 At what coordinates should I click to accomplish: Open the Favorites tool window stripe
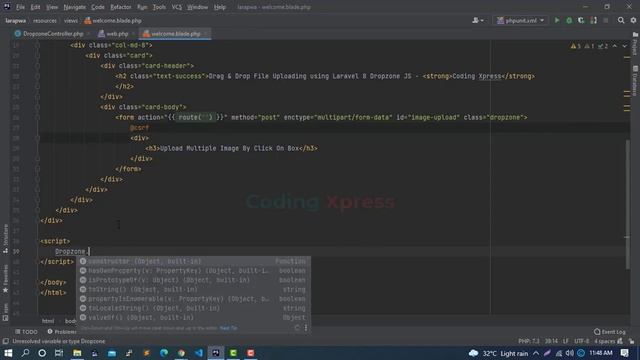pyautogui.click(x=5, y=278)
